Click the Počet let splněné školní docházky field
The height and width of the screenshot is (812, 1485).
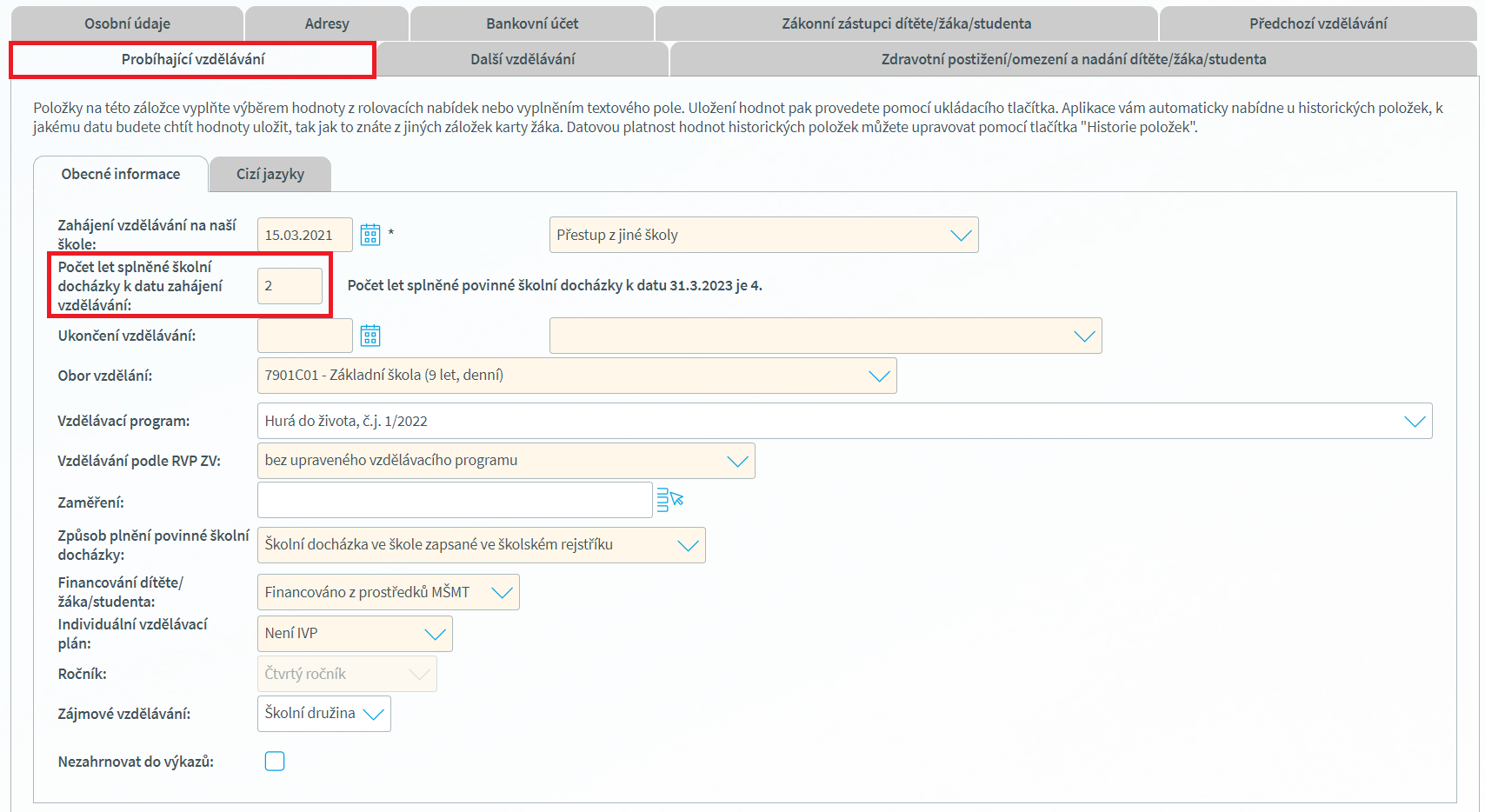290,285
